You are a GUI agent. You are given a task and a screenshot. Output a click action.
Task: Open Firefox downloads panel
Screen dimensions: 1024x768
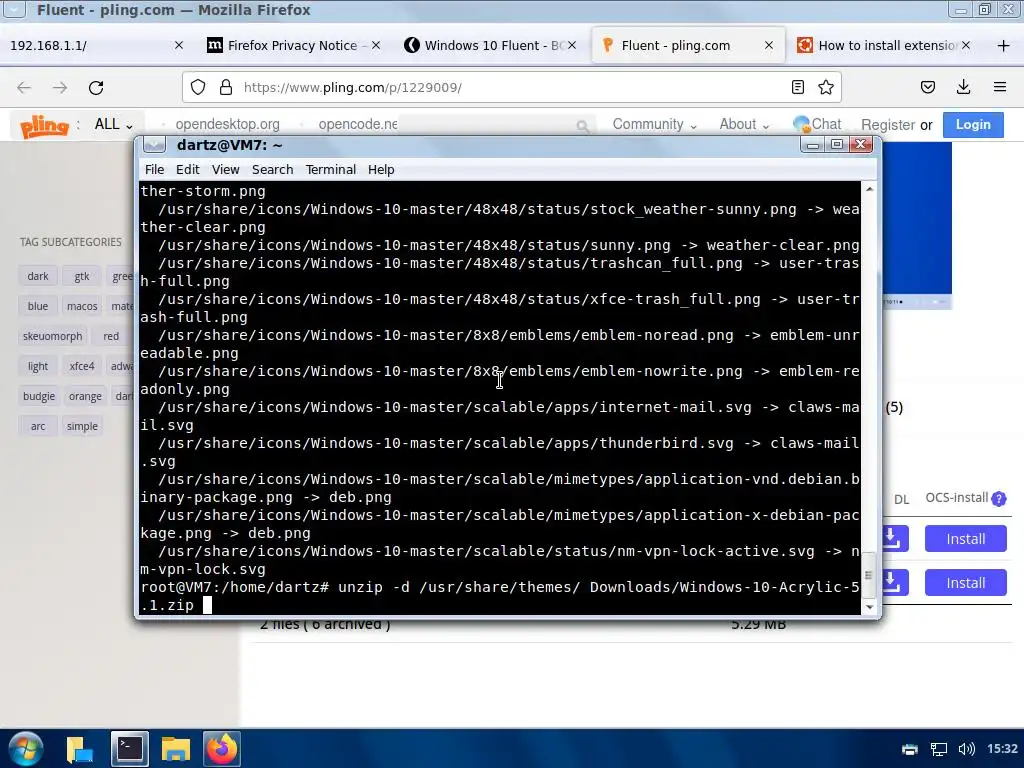click(963, 88)
